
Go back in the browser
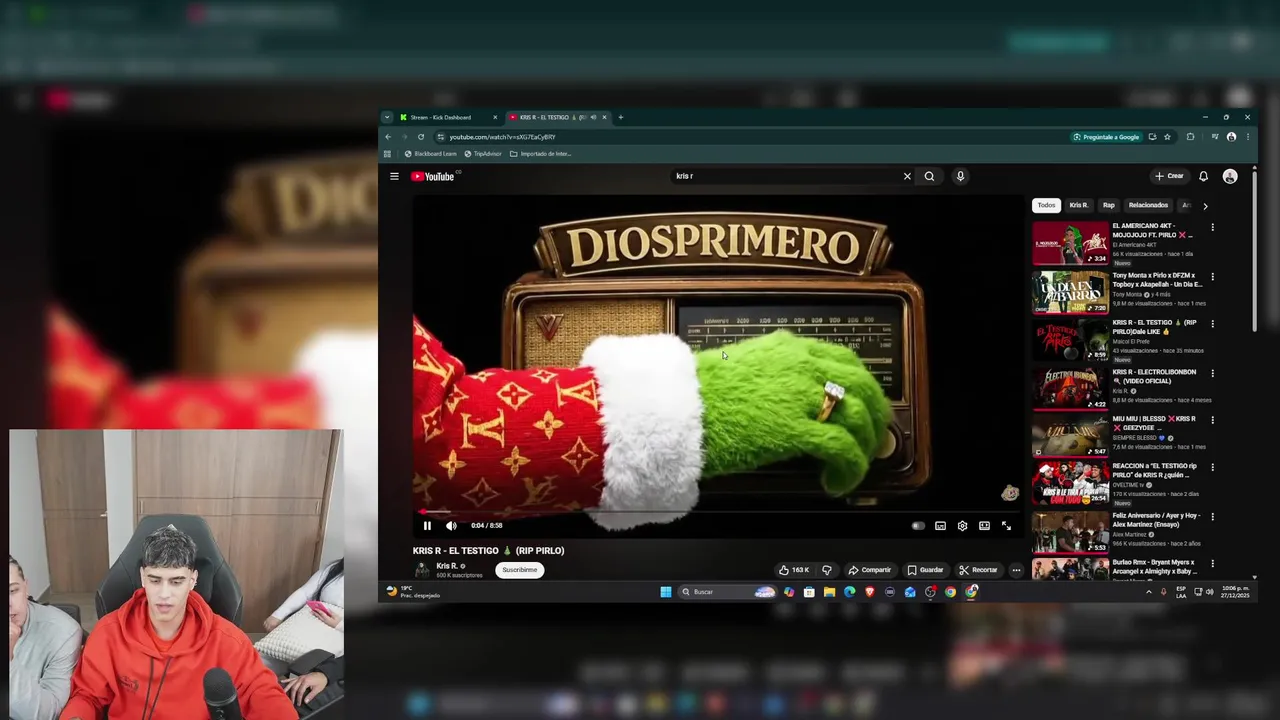pyautogui.click(x=388, y=137)
